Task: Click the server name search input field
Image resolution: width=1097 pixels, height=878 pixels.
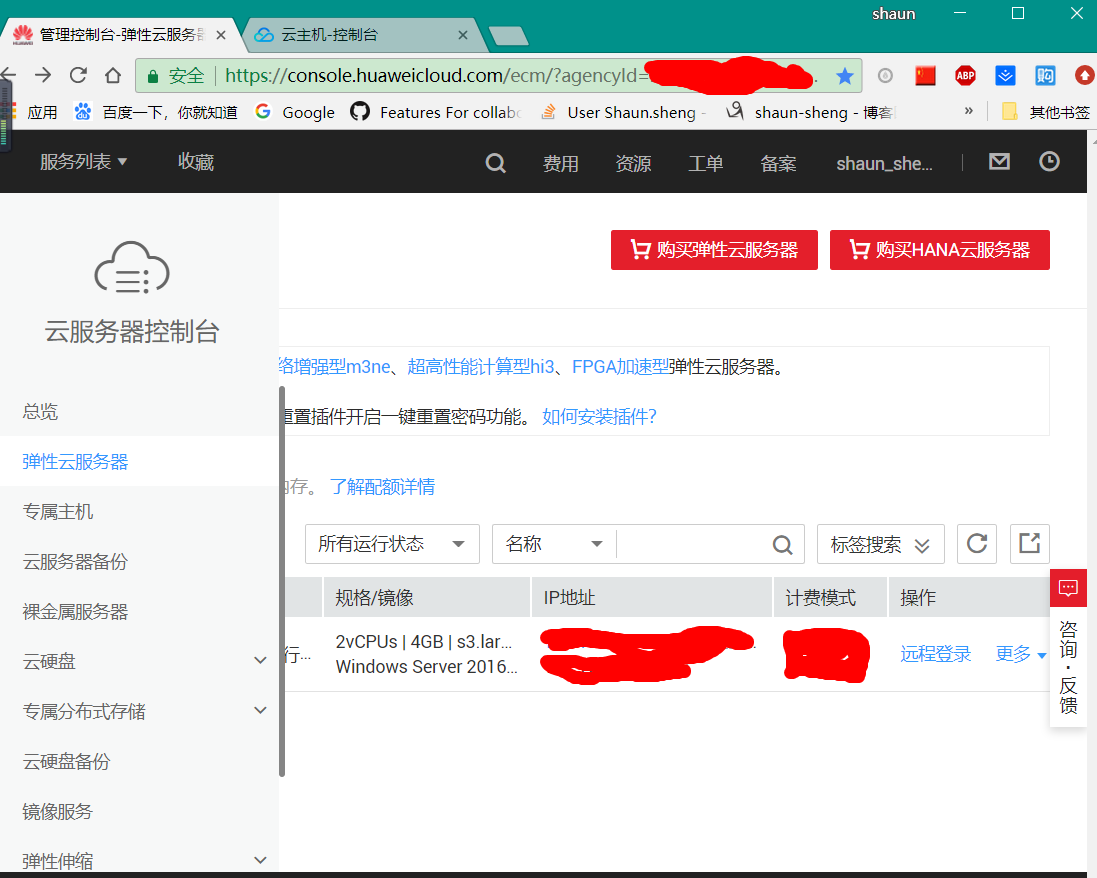Action: [x=694, y=544]
